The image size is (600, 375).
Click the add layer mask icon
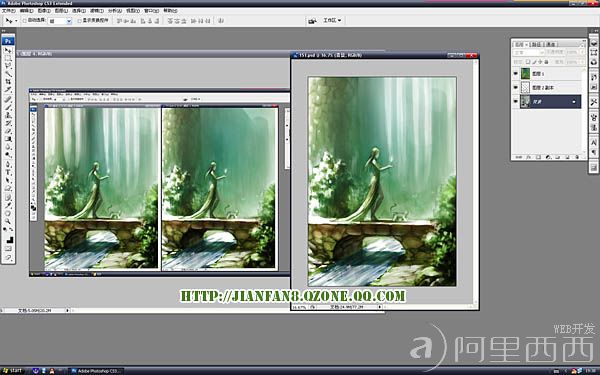pos(538,157)
